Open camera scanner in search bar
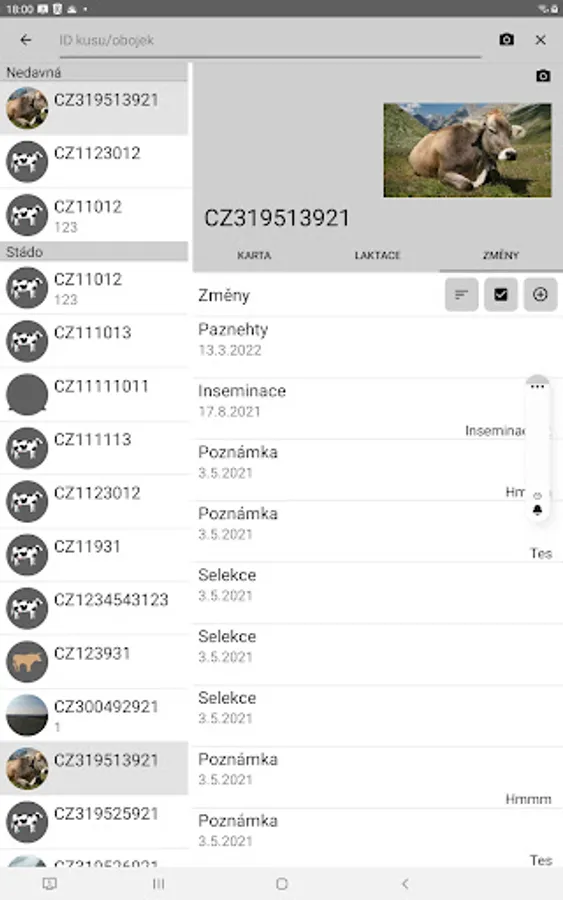Image resolution: width=563 pixels, height=900 pixels. point(506,40)
